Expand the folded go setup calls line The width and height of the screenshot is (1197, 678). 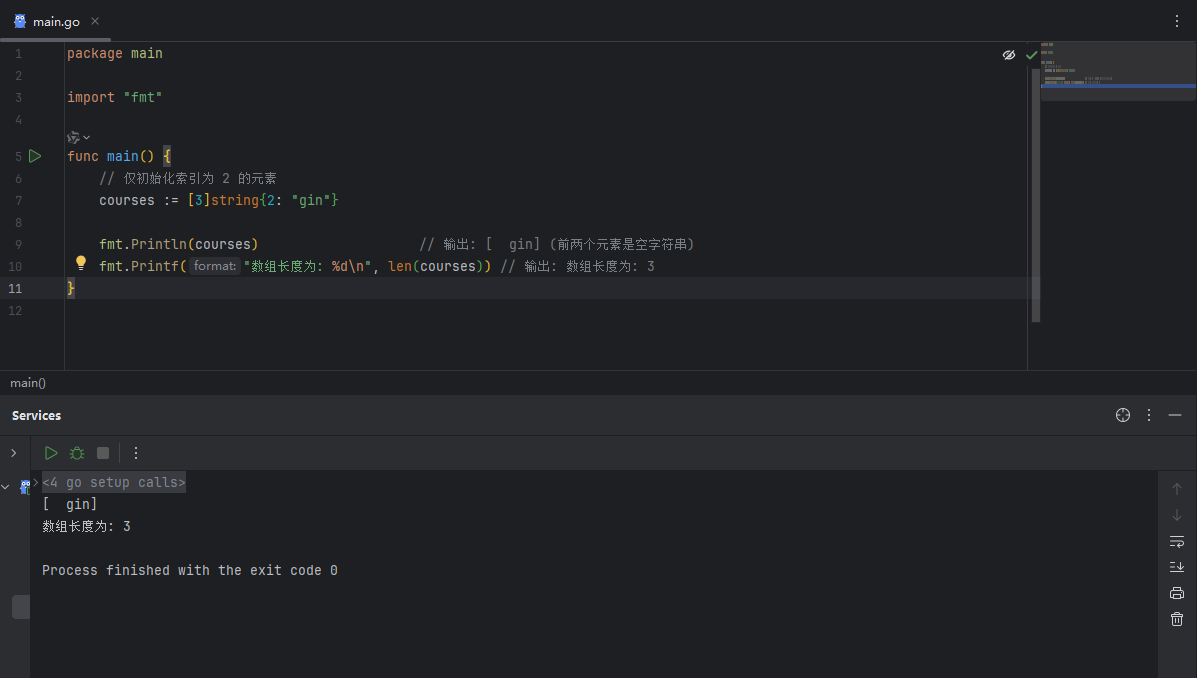113,482
